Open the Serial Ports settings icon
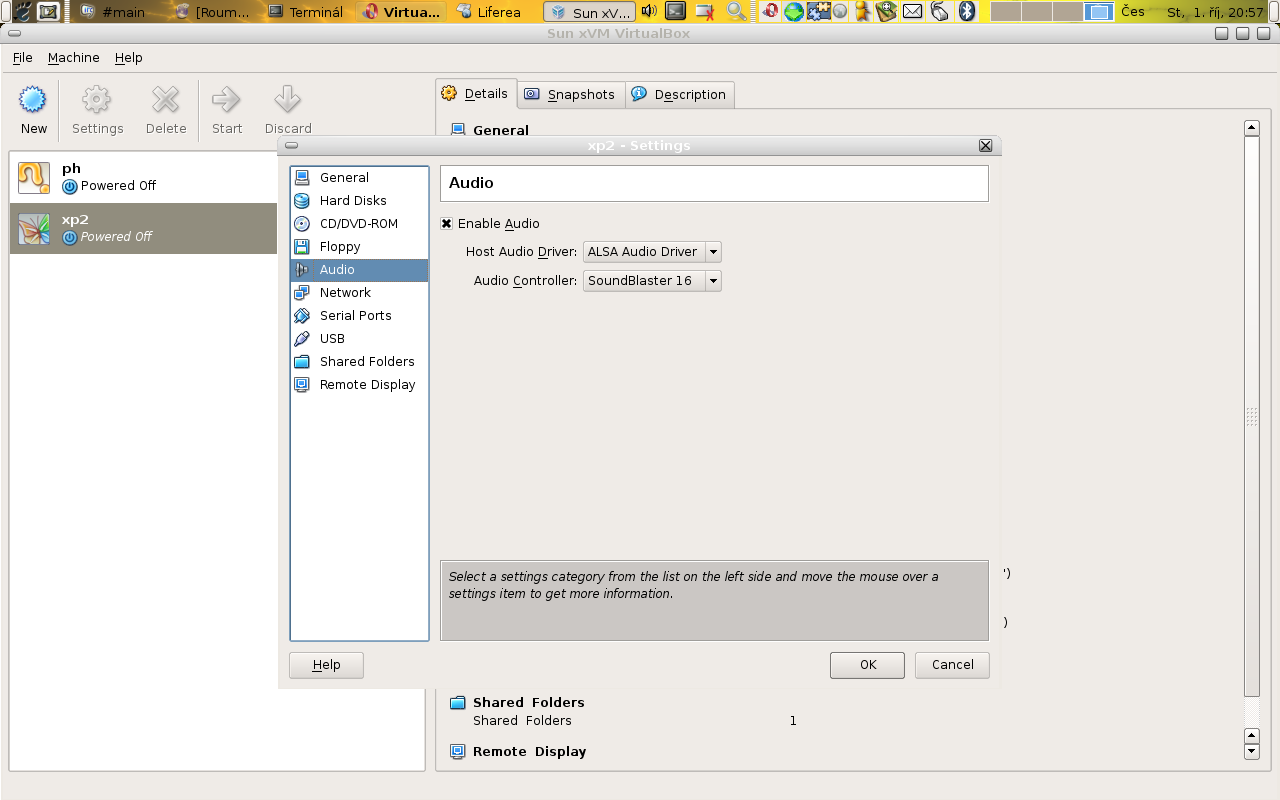 [x=302, y=316]
